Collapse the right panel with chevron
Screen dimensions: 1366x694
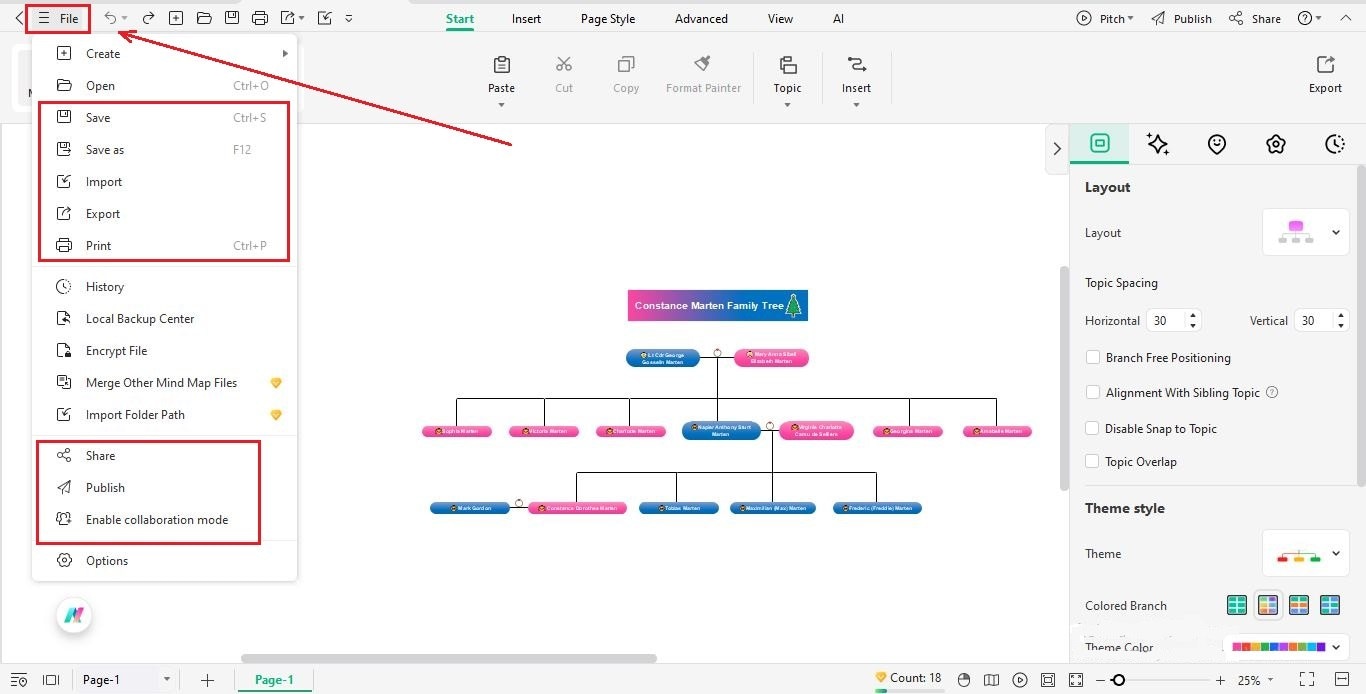[1057, 149]
